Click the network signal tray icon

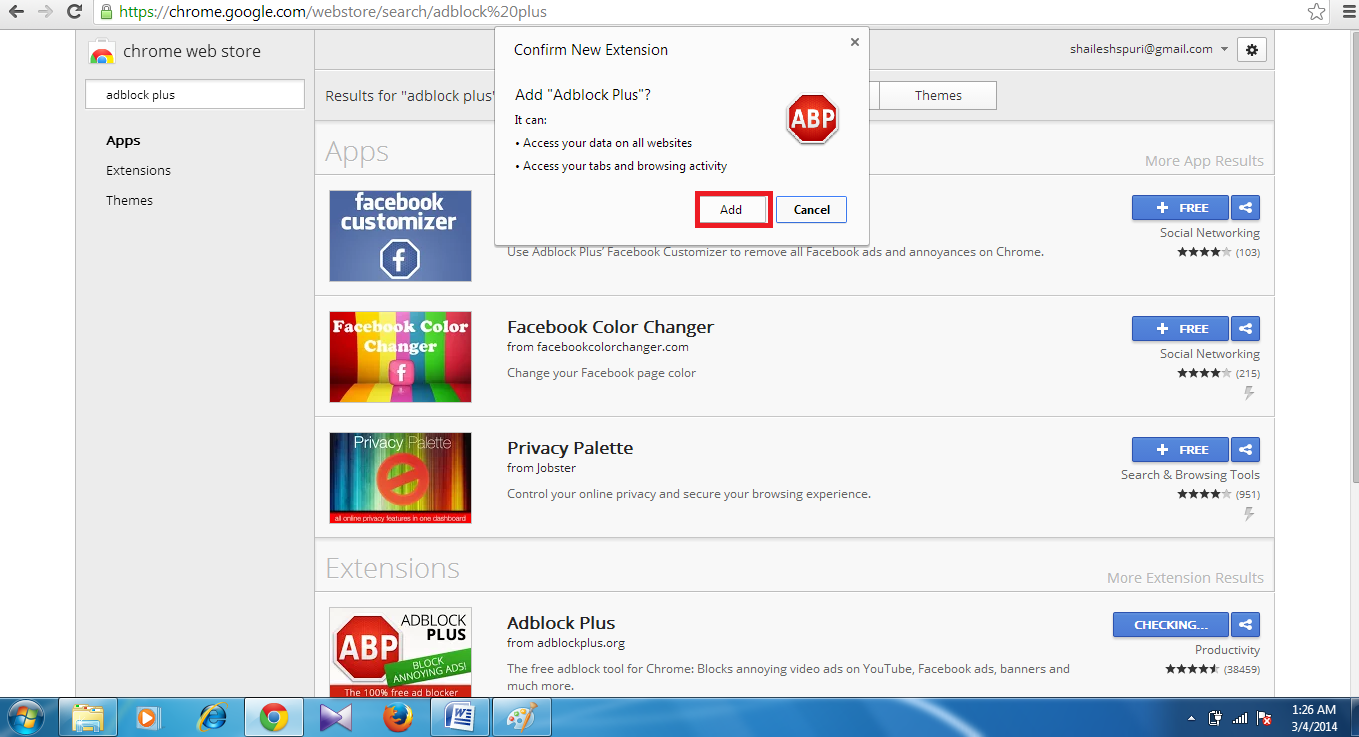pyautogui.click(x=1240, y=718)
